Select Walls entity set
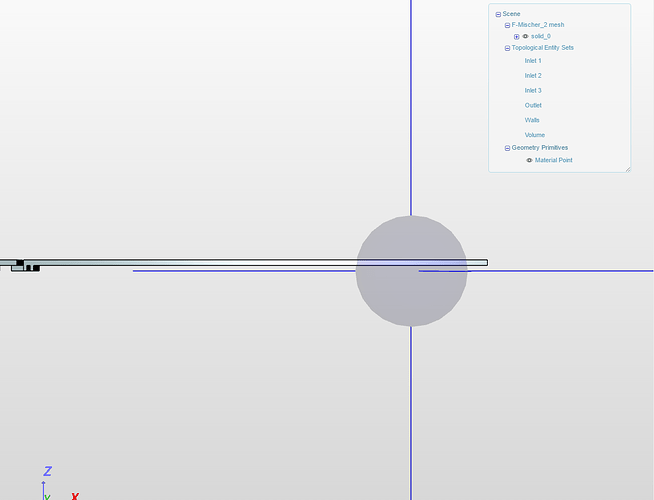Image resolution: width=654 pixels, height=500 pixels. tap(532, 120)
